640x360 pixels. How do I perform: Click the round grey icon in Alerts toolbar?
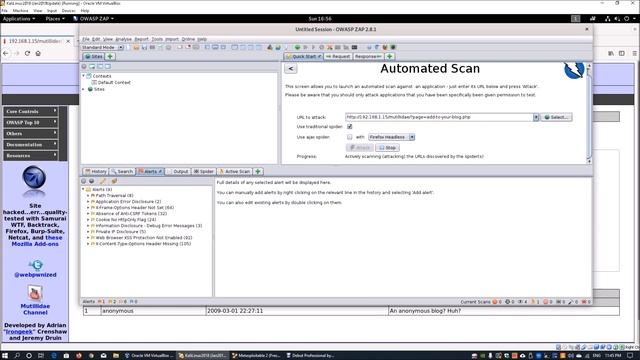pyautogui.click(x=84, y=181)
